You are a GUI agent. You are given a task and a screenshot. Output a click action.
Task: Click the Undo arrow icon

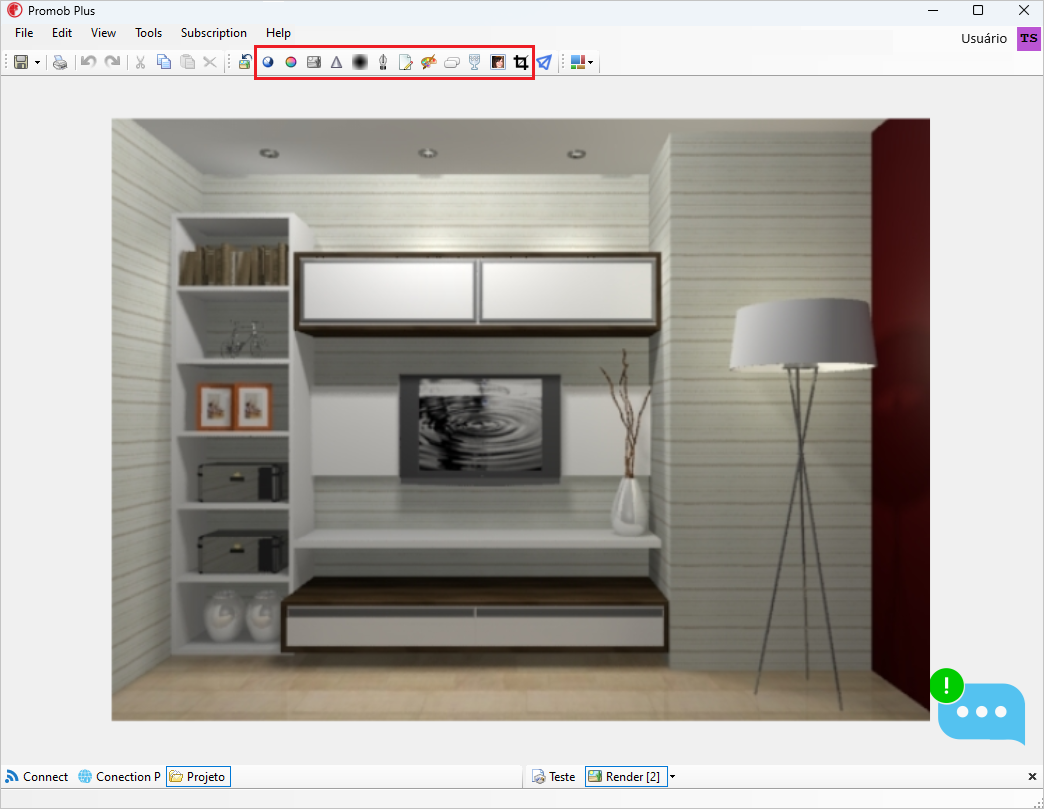(88, 62)
